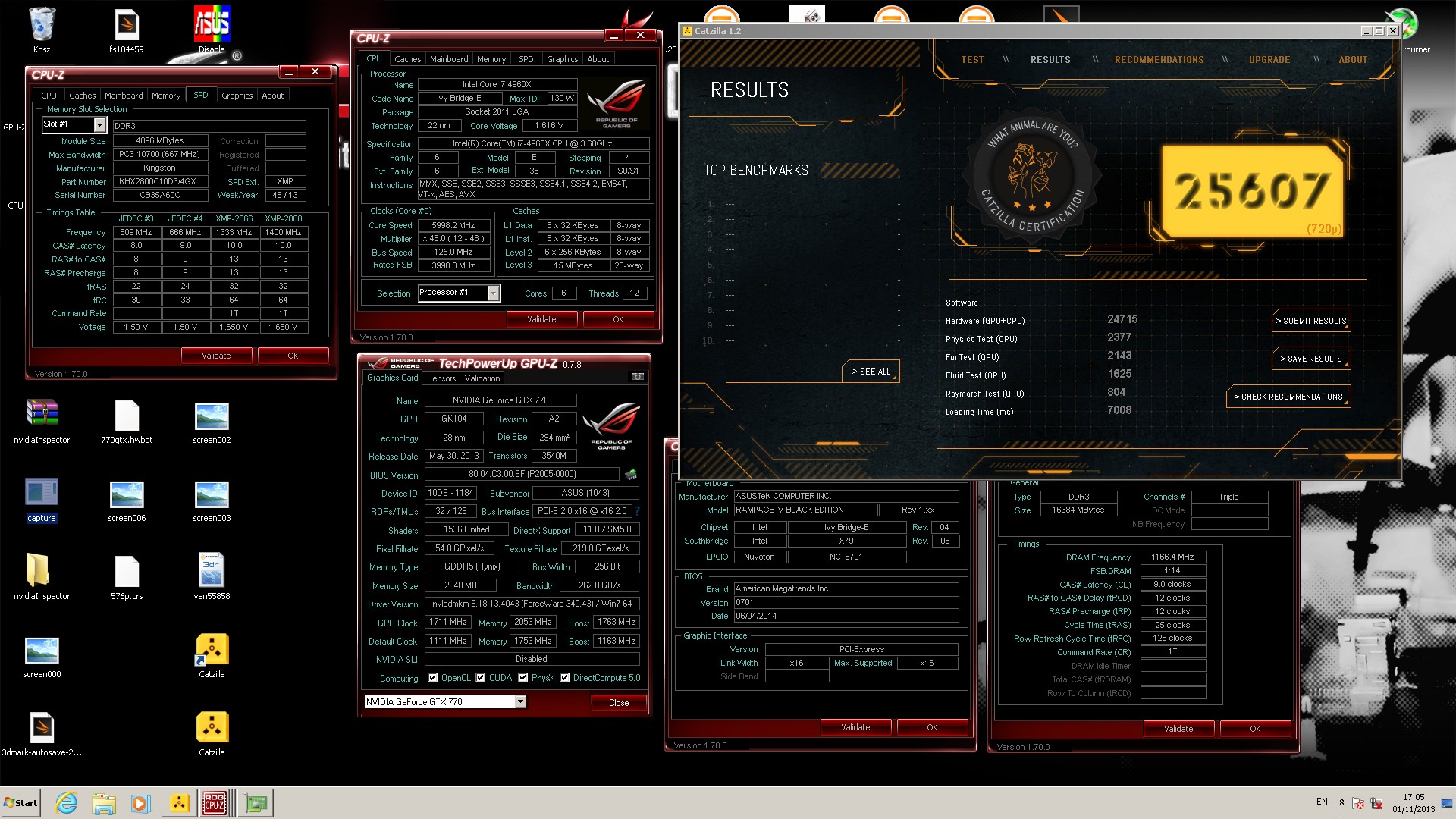The height and width of the screenshot is (819, 1456).
Task: Click SEE ALL top benchmarks button
Action: pyautogui.click(x=871, y=372)
